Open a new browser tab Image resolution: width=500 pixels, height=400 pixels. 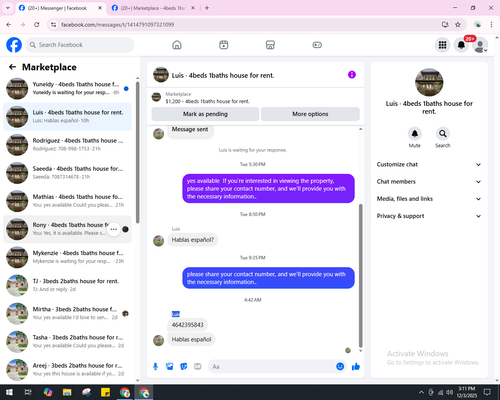coord(207,8)
